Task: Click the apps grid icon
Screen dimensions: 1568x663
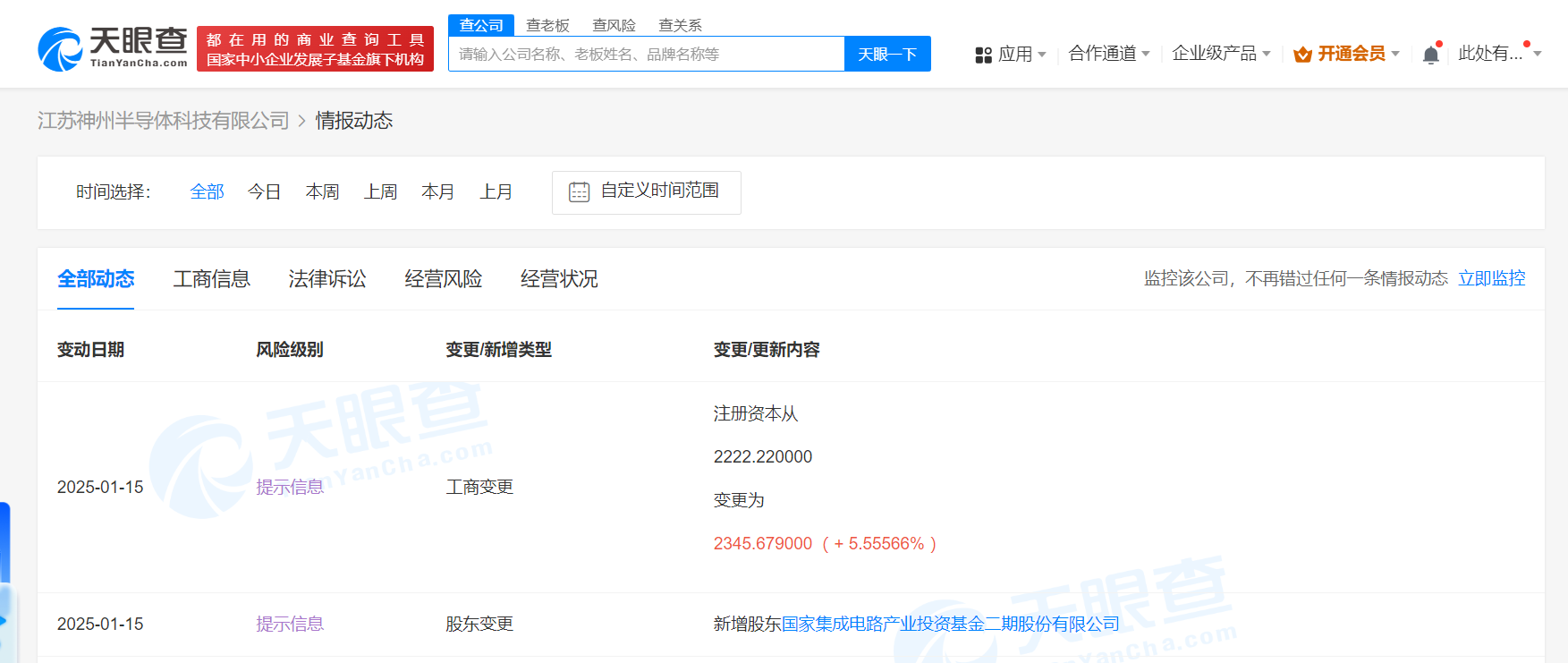Action: pyautogui.click(x=983, y=55)
